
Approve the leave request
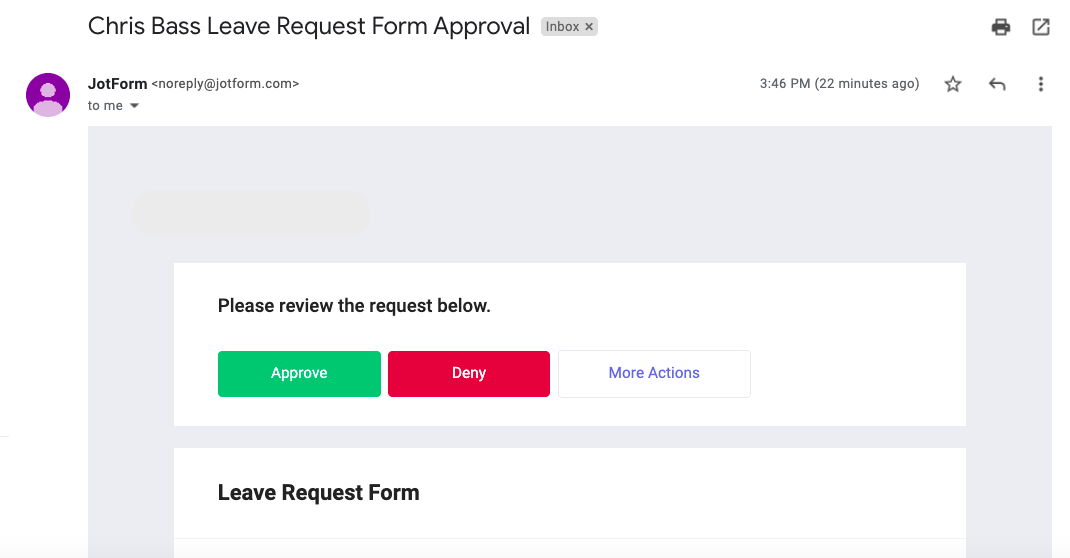pyautogui.click(x=299, y=373)
